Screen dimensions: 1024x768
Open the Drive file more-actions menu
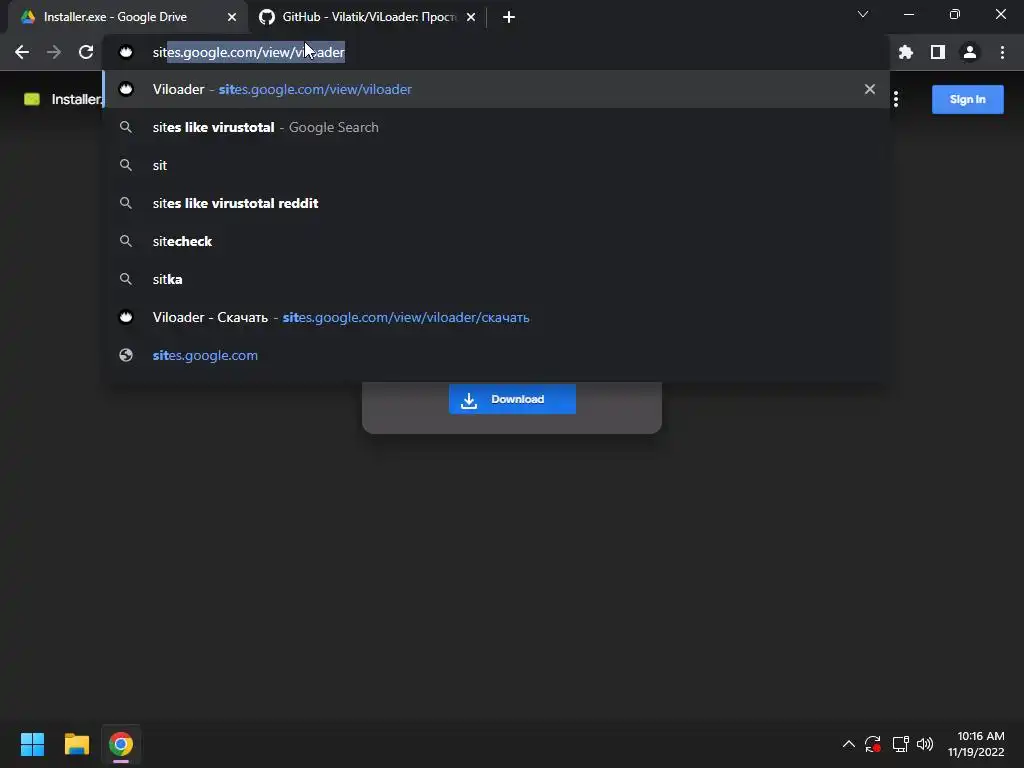coord(896,99)
